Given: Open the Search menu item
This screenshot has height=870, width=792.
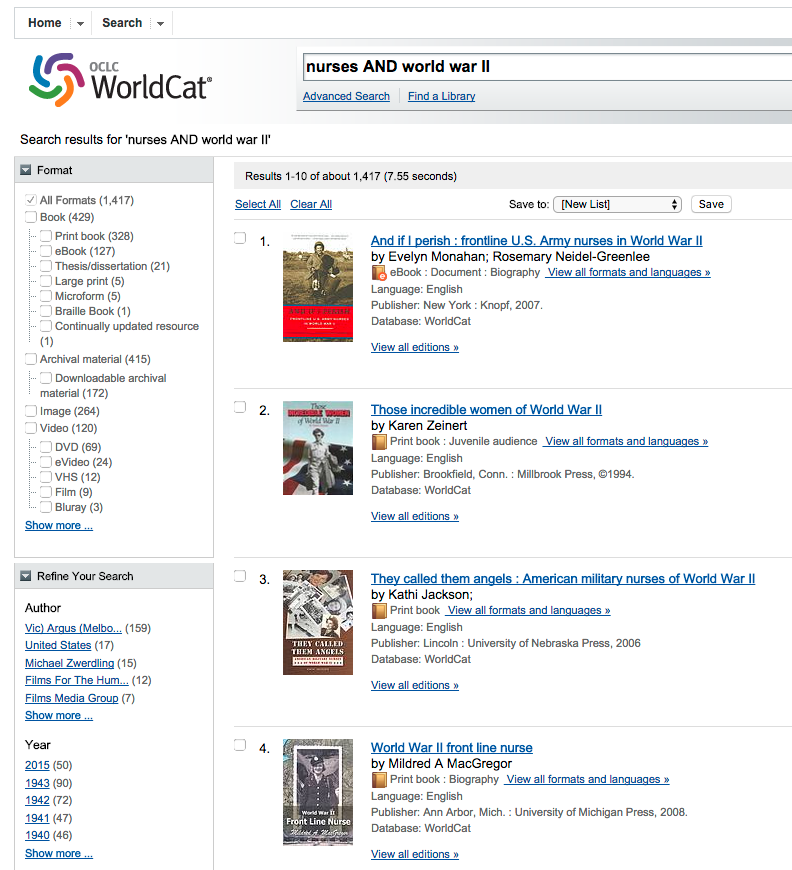Looking at the screenshot, I should (122, 23).
